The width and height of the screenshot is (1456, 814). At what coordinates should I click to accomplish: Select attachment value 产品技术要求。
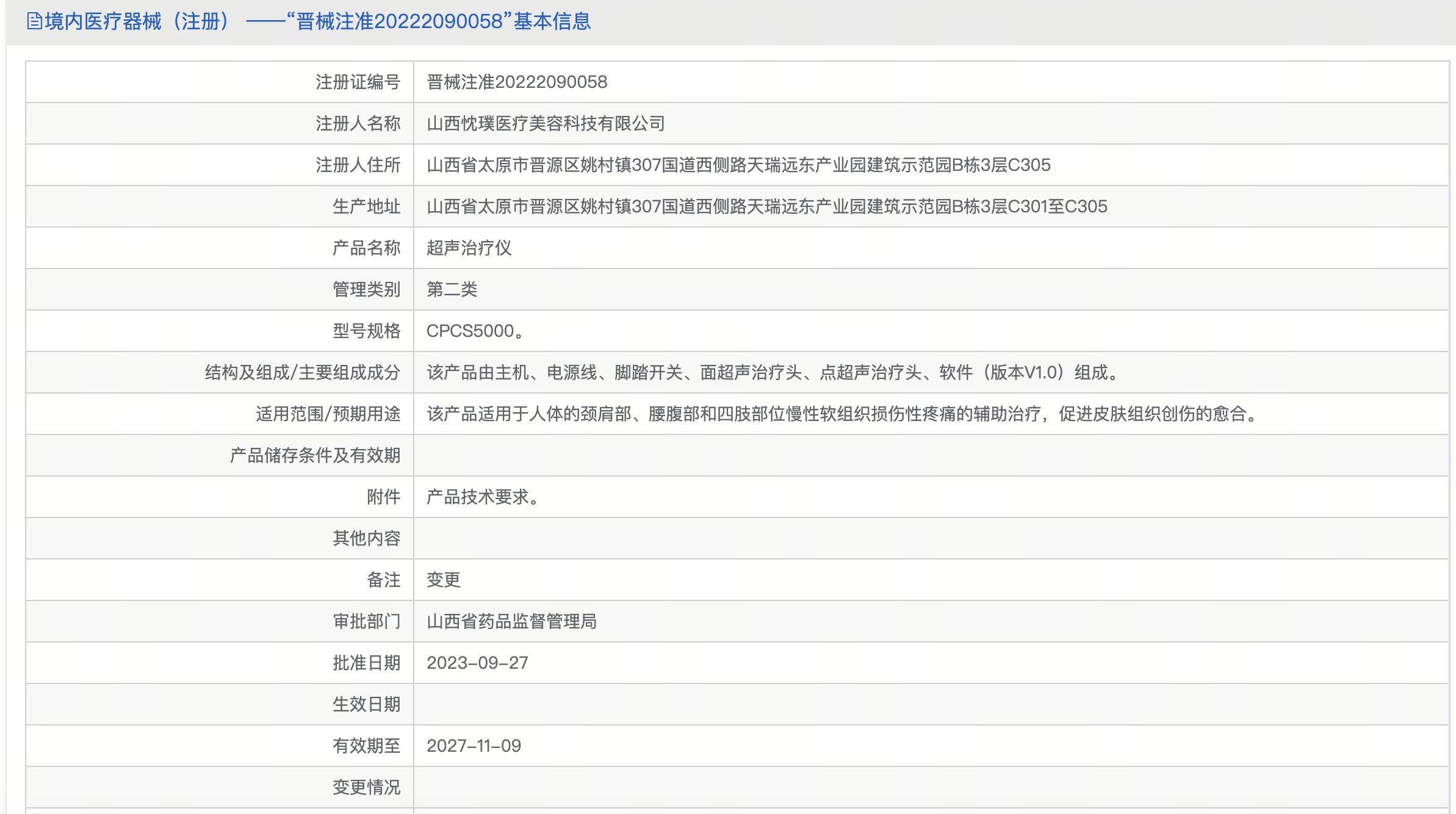[x=482, y=497]
